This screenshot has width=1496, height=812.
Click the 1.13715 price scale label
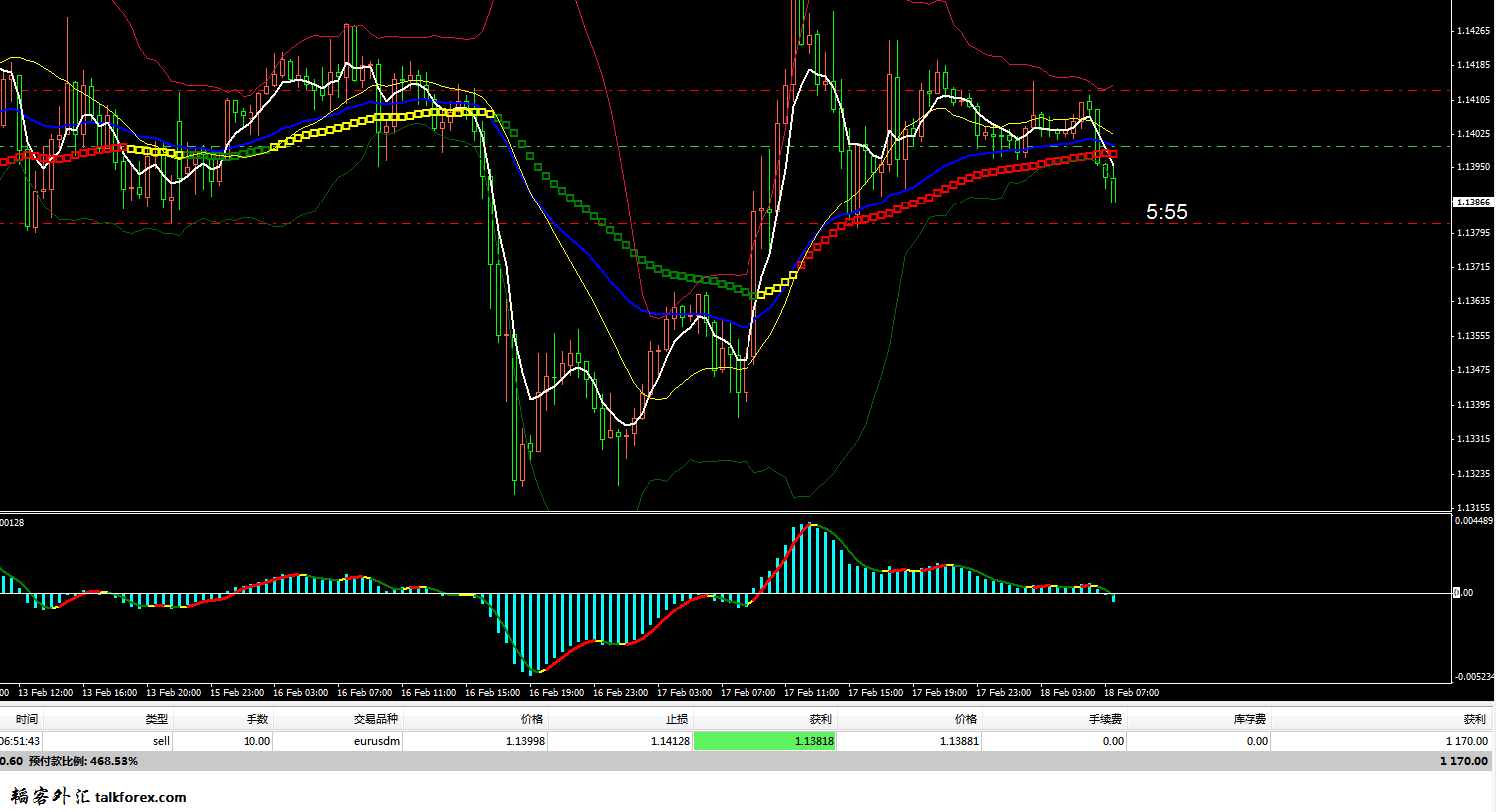coord(1473,267)
